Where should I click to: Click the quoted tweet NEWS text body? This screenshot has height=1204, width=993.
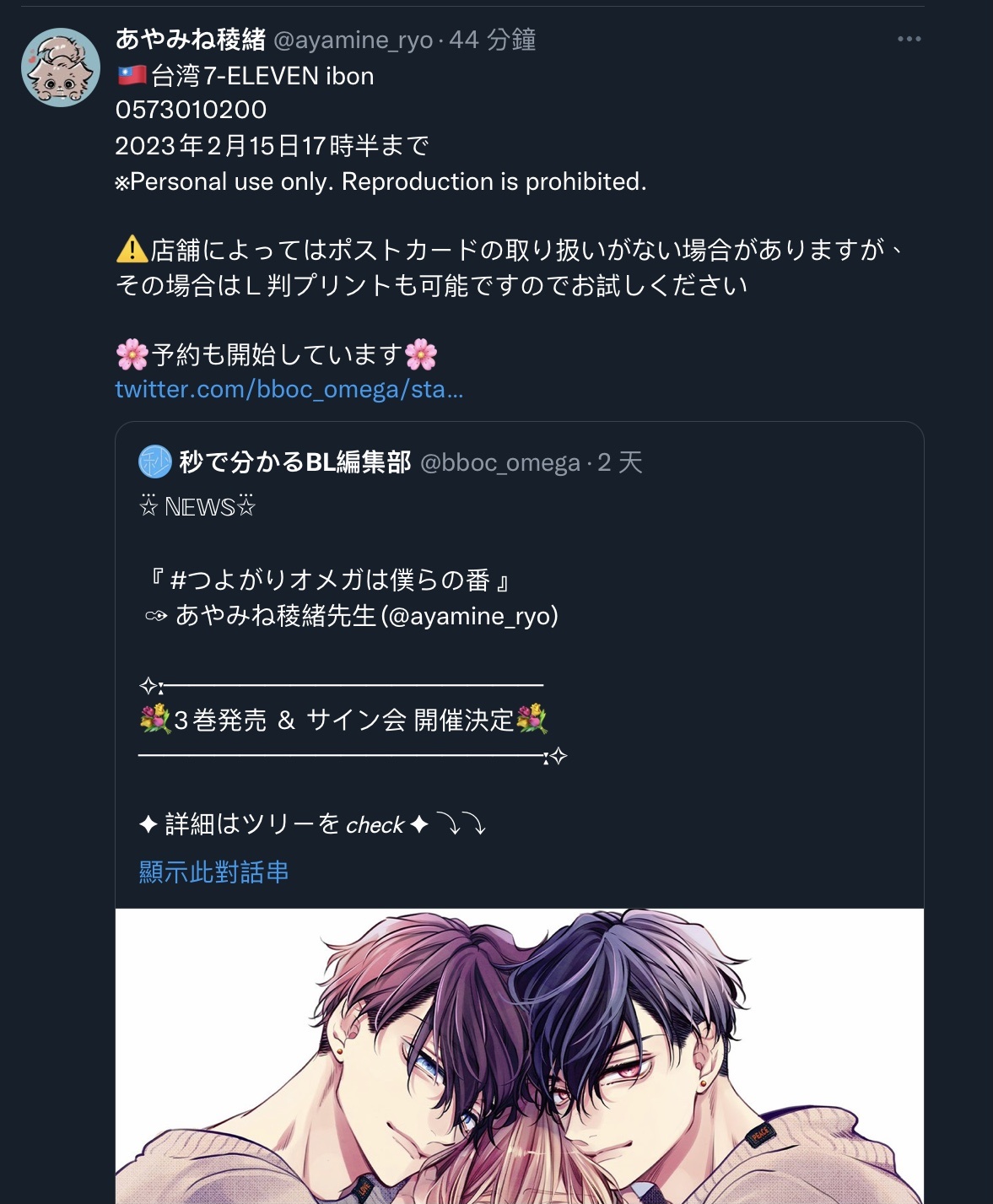(x=197, y=506)
